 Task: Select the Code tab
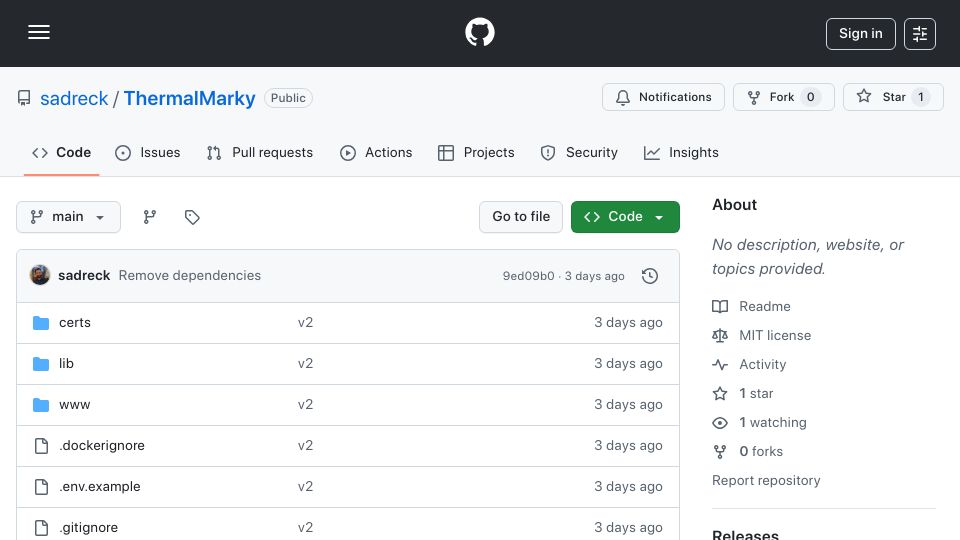(x=61, y=152)
